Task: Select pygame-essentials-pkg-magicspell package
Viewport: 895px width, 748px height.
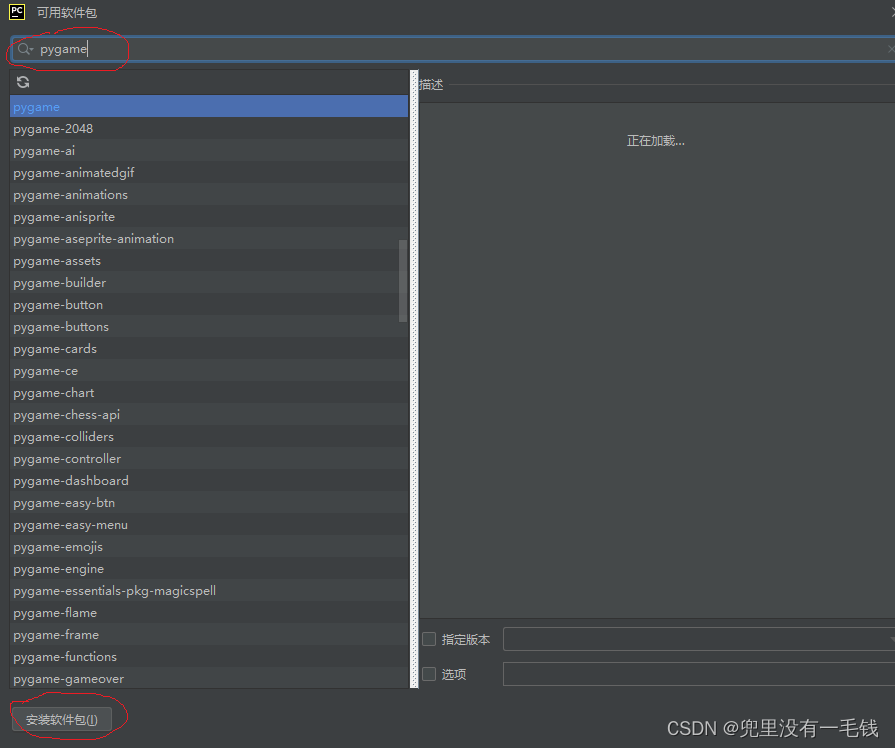Action: (209, 590)
